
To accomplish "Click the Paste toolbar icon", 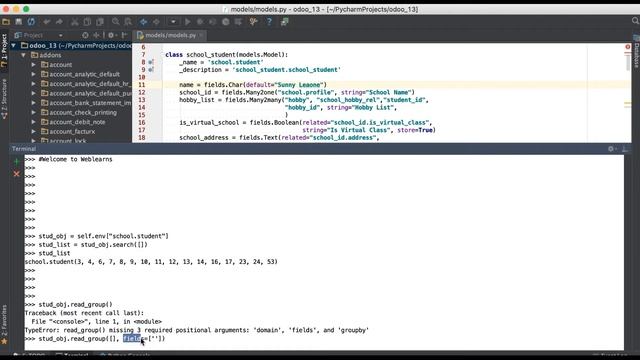I will click(x=100, y=22).
